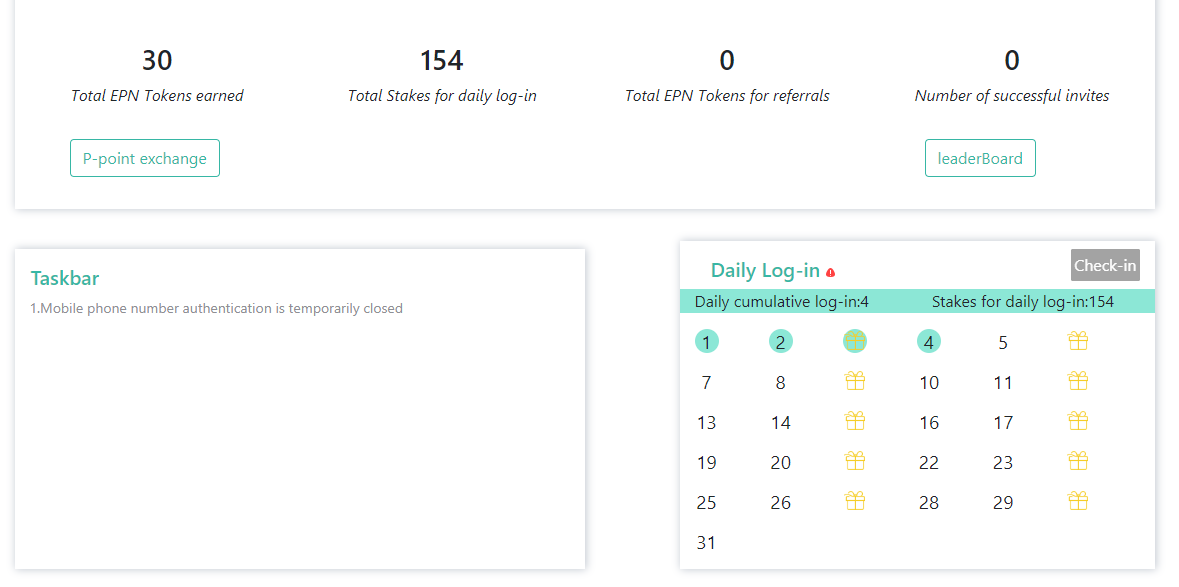This screenshot has width=1179, height=587.
Task: Click the gift icon for day 6
Action: coord(1078,341)
